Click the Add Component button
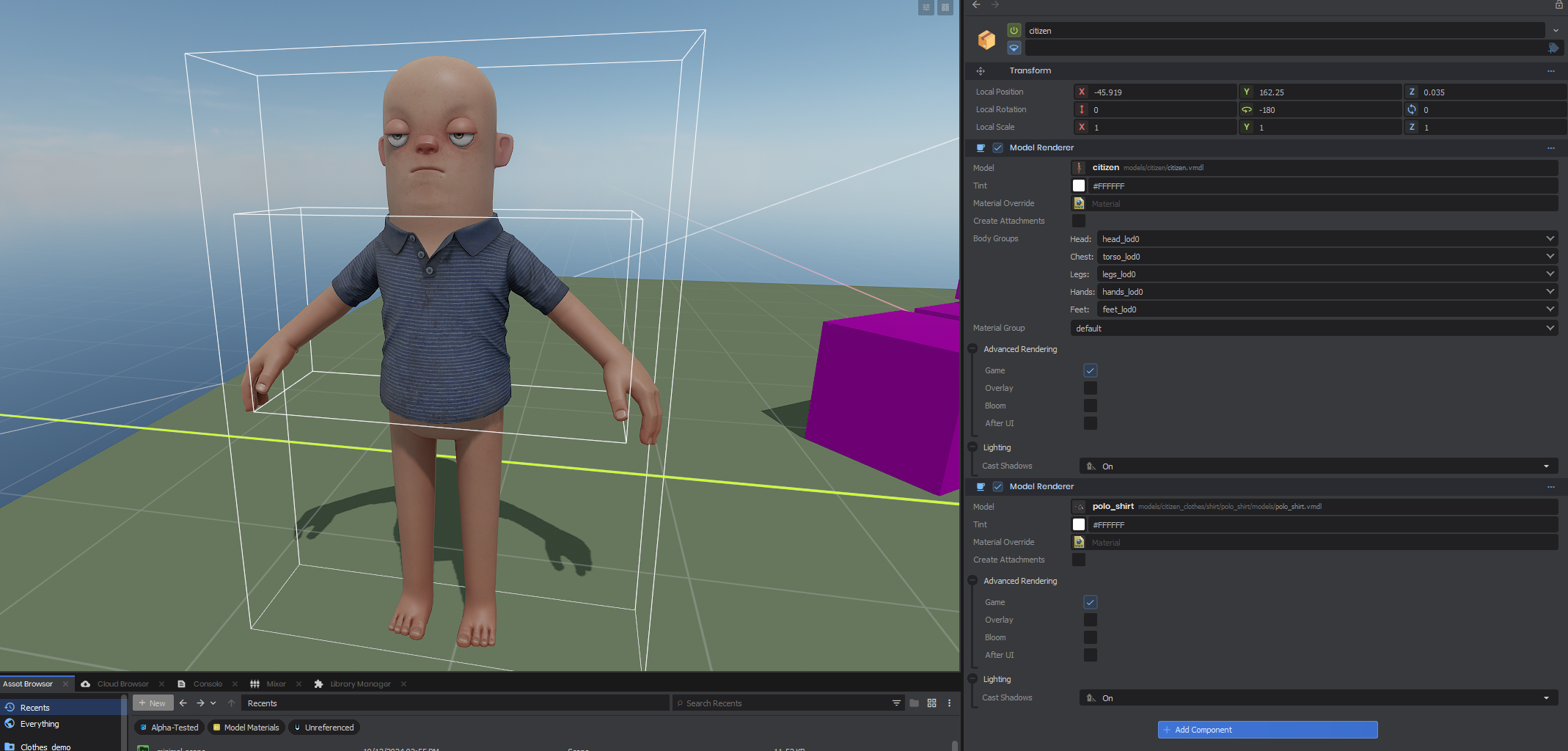The image size is (1568, 751). pyautogui.click(x=1267, y=730)
